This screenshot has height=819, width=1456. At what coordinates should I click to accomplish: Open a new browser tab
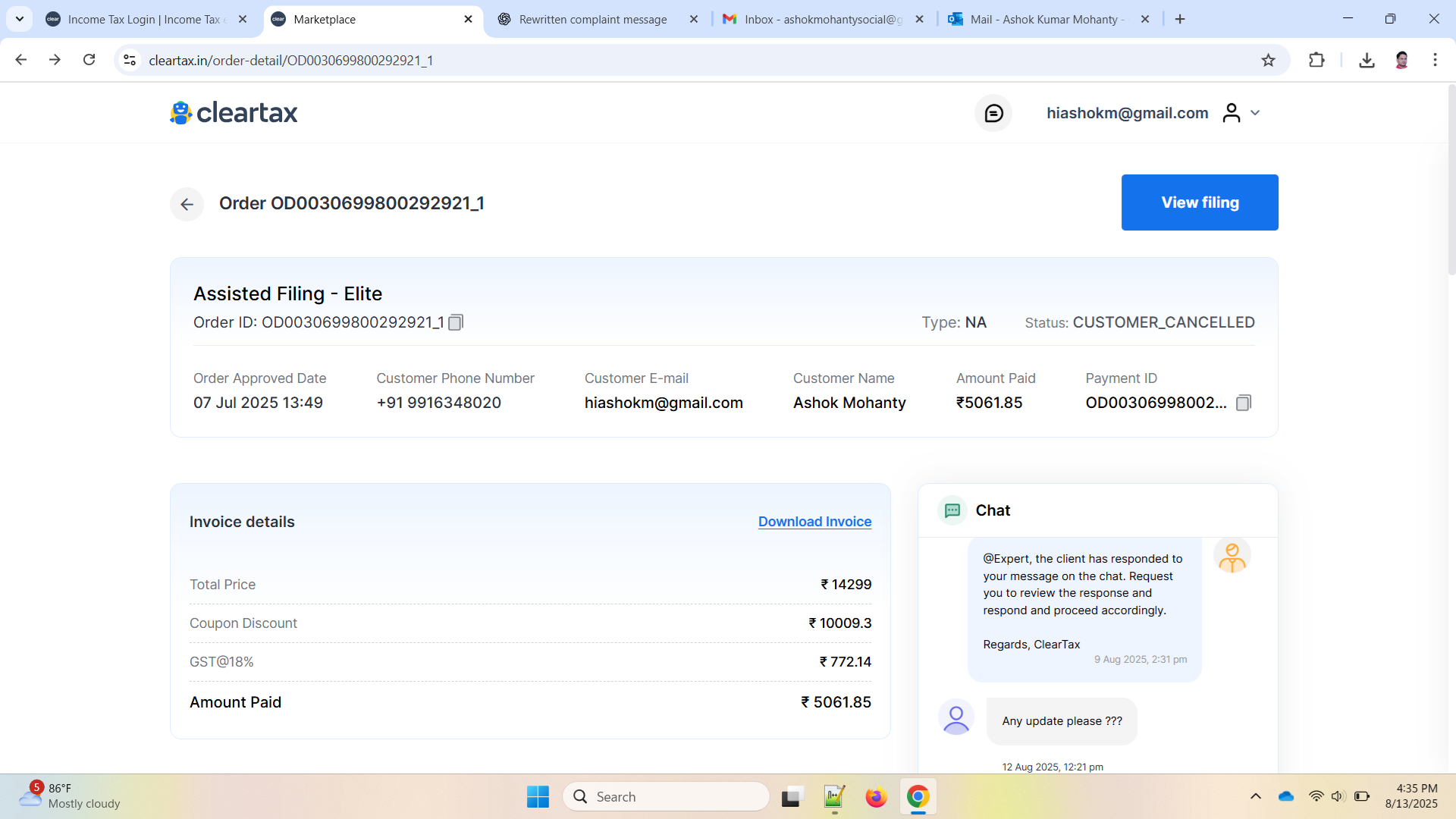(1180, 19)
